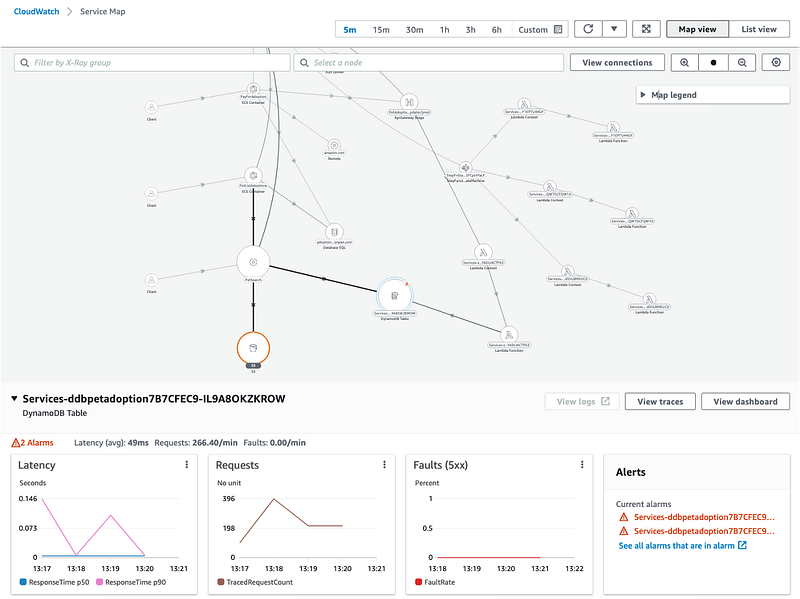This screenshot has width=800, height=599.
Task: Toggle TracedRequestCount legend swatch
Action: [221, 582]
